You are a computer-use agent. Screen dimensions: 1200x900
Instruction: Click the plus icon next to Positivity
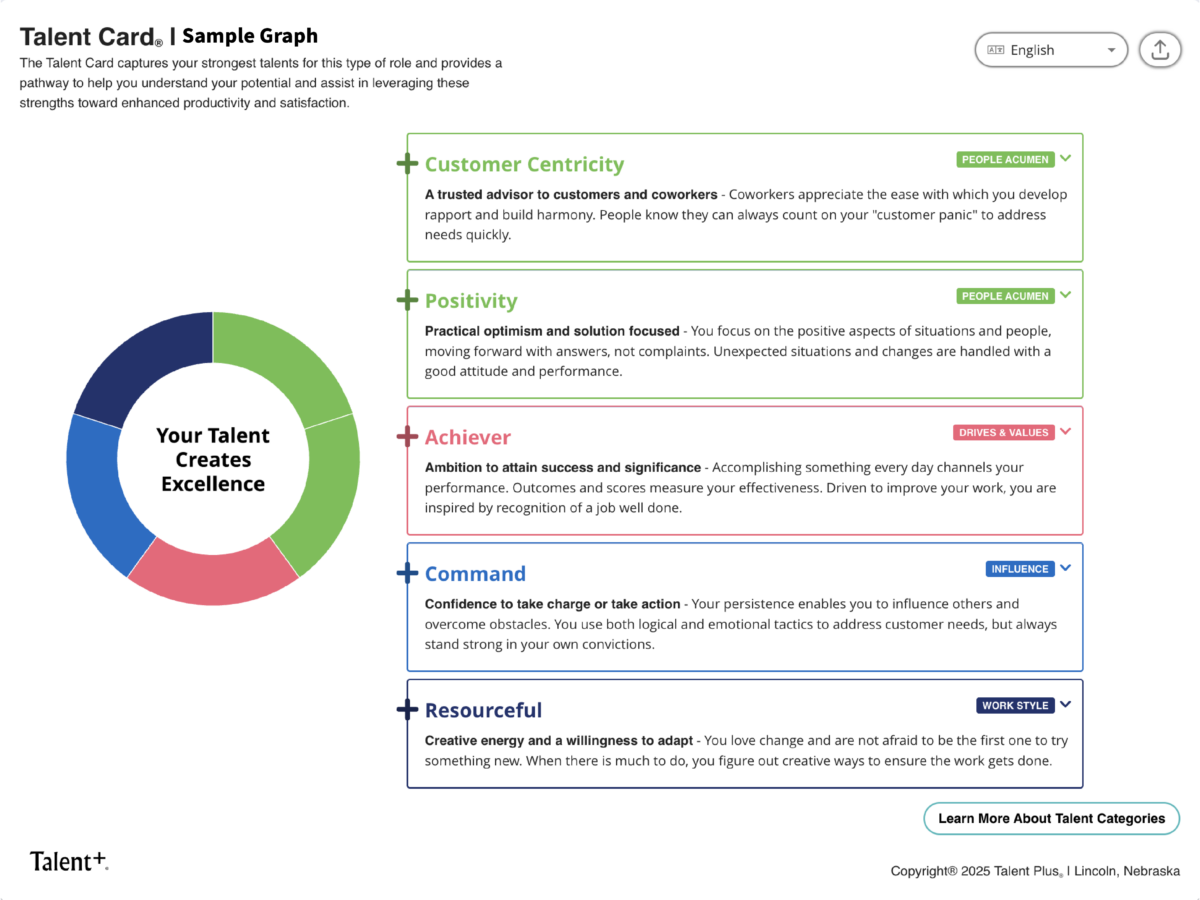click(x=406, y=299)
